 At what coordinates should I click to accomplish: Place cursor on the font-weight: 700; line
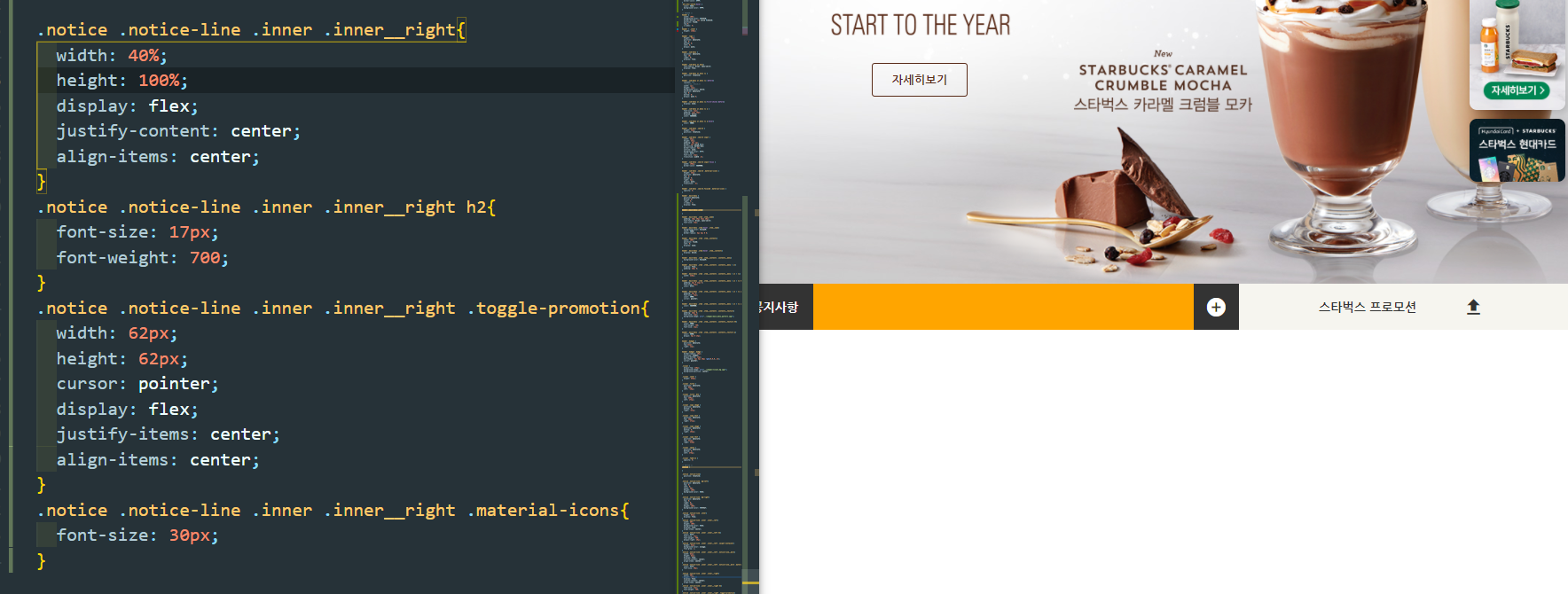point(143,257)
